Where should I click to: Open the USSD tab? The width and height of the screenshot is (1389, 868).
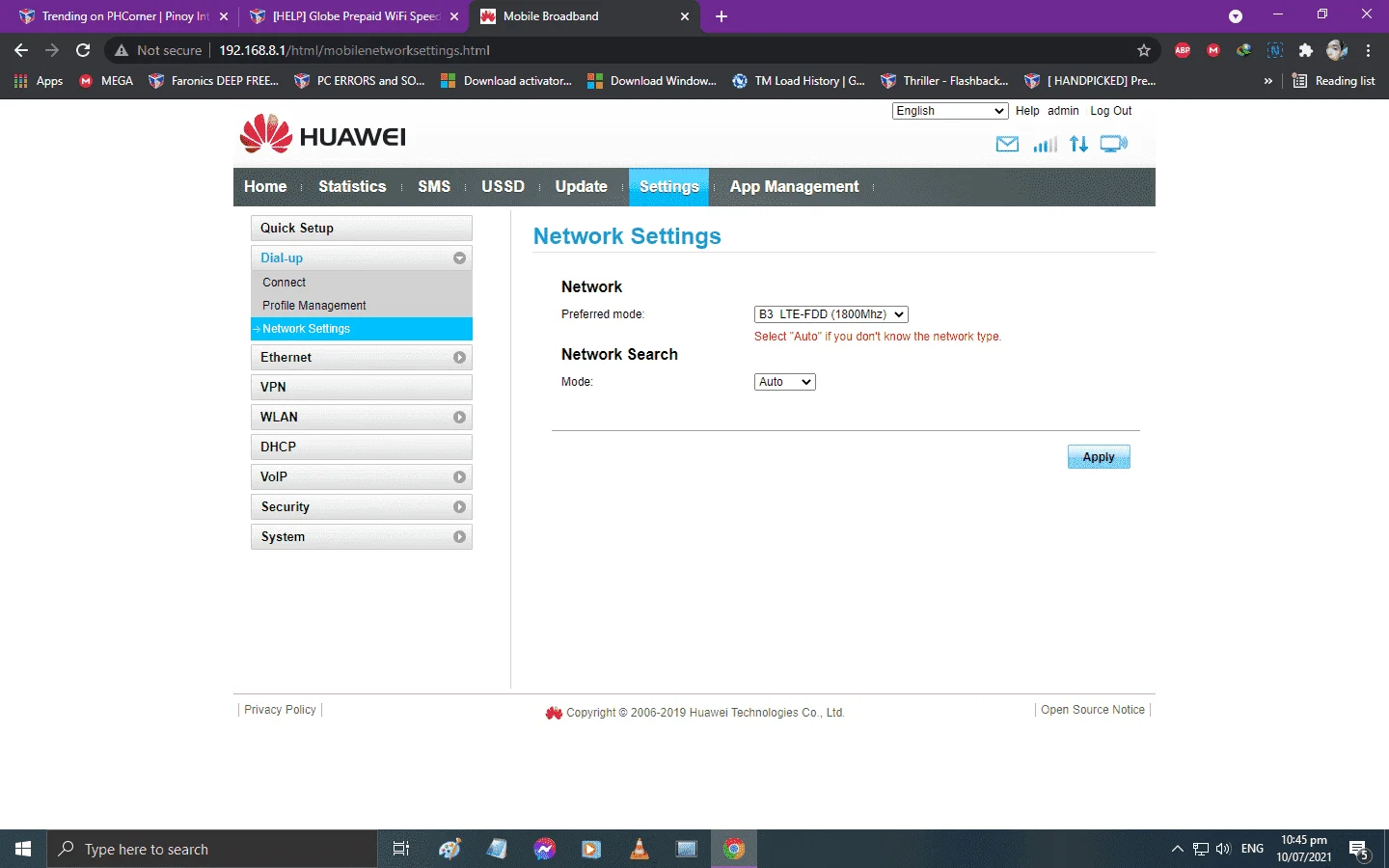tap(504, 187)
